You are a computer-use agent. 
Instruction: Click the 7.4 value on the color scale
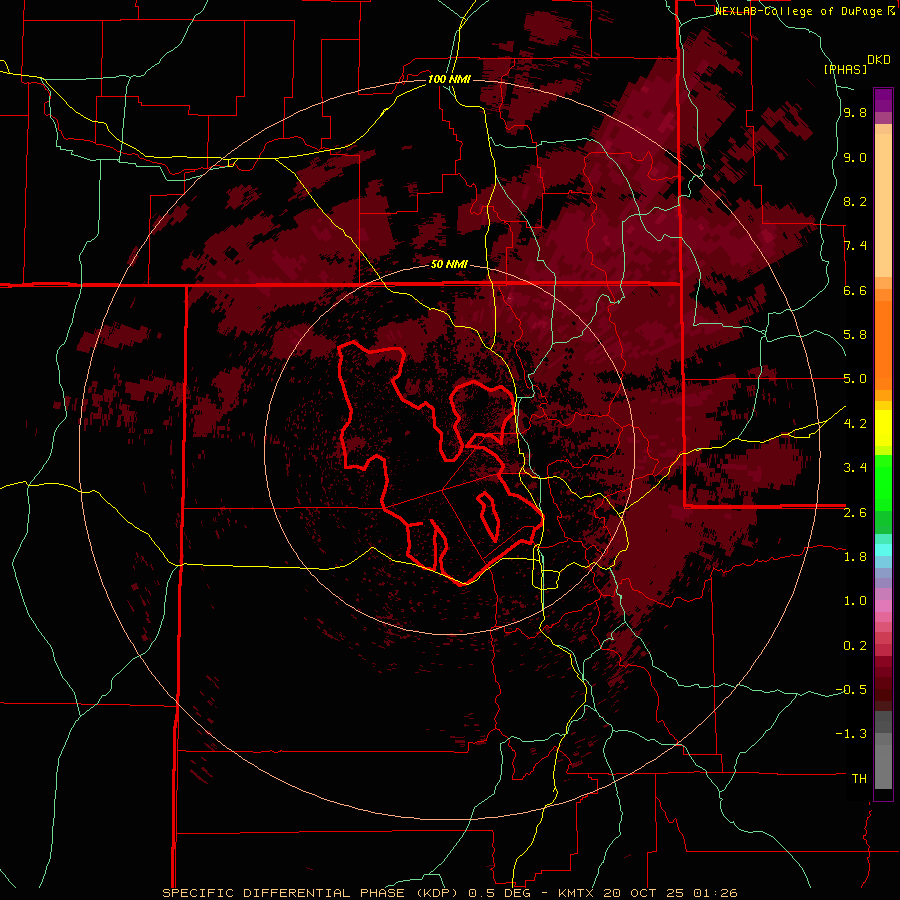(x=855, y=246)
